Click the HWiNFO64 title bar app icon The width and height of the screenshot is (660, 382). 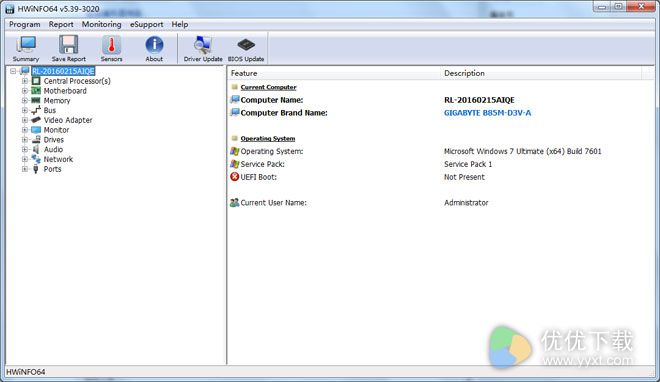10,9
